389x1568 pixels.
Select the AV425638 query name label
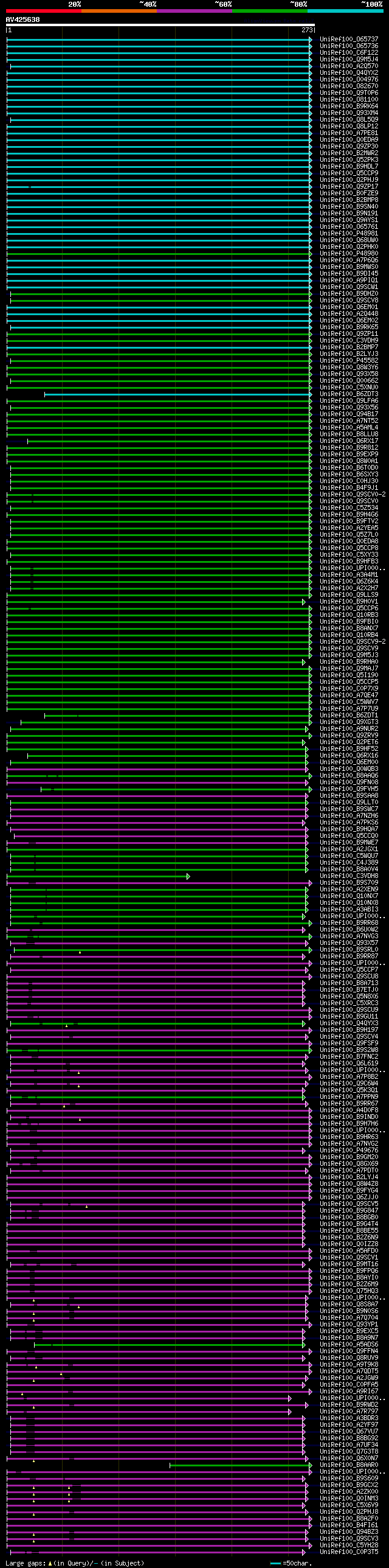(22, 19)
